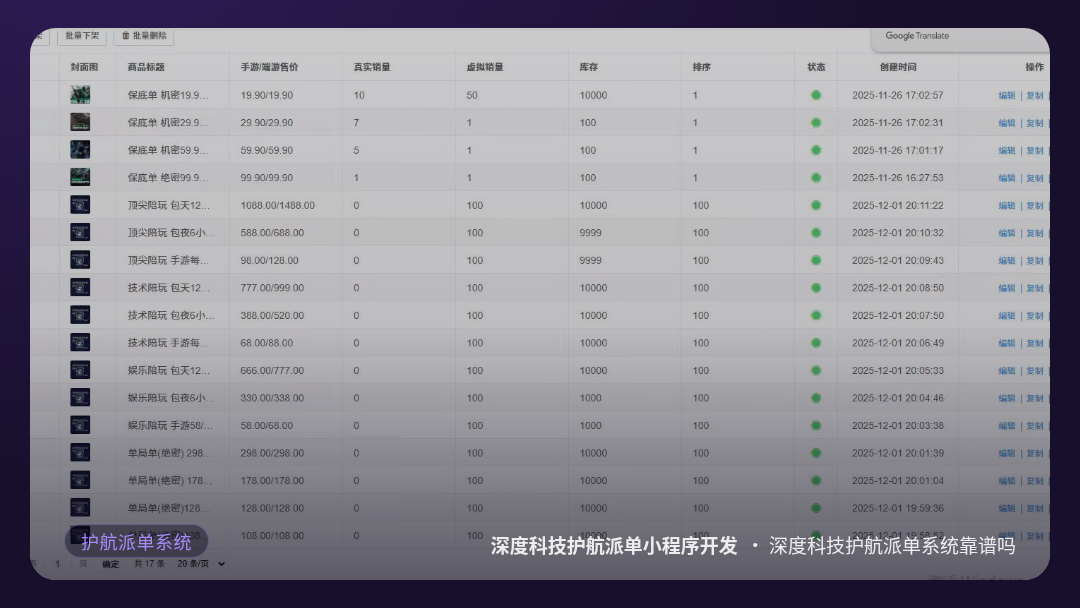Select the price cell 777.00/999.00
1080x608 pixels.
272,288
